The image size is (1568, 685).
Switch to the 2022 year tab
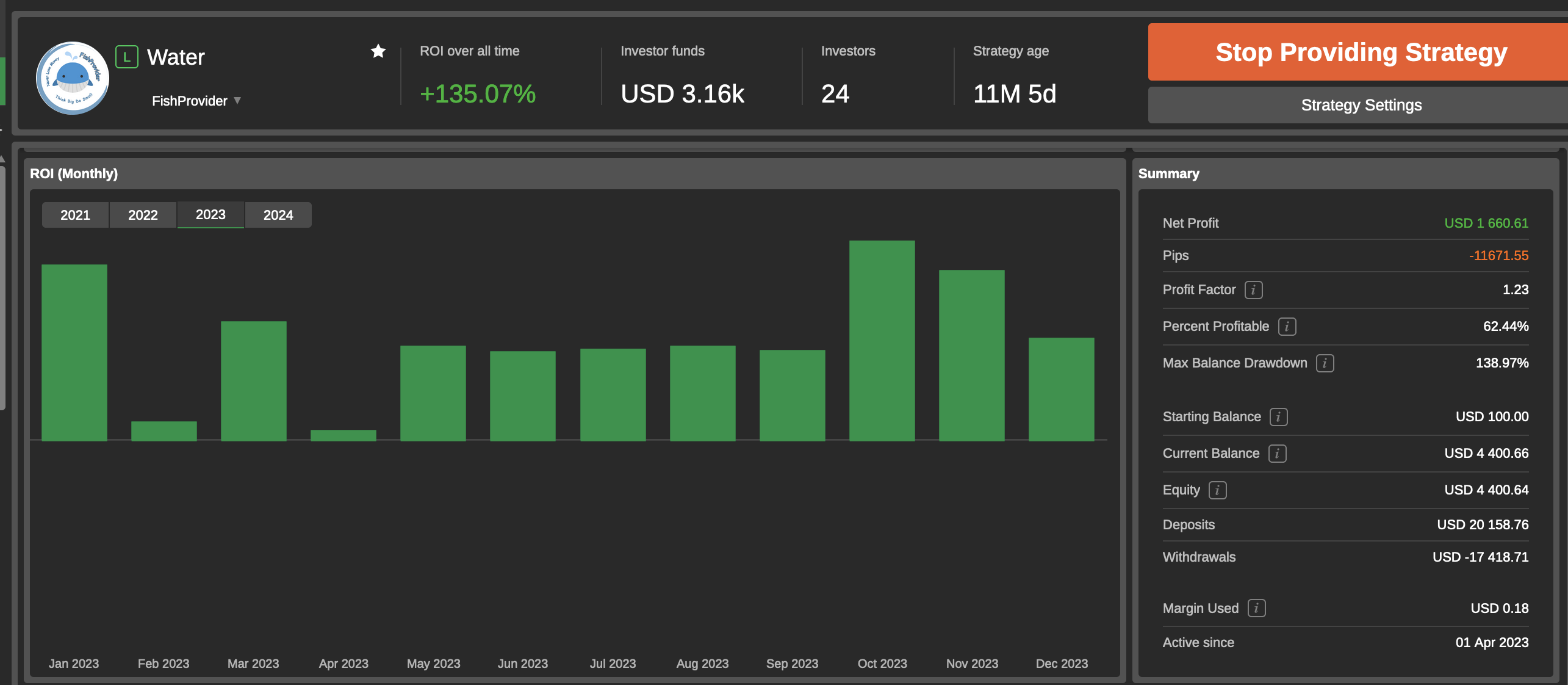point(143,215)
